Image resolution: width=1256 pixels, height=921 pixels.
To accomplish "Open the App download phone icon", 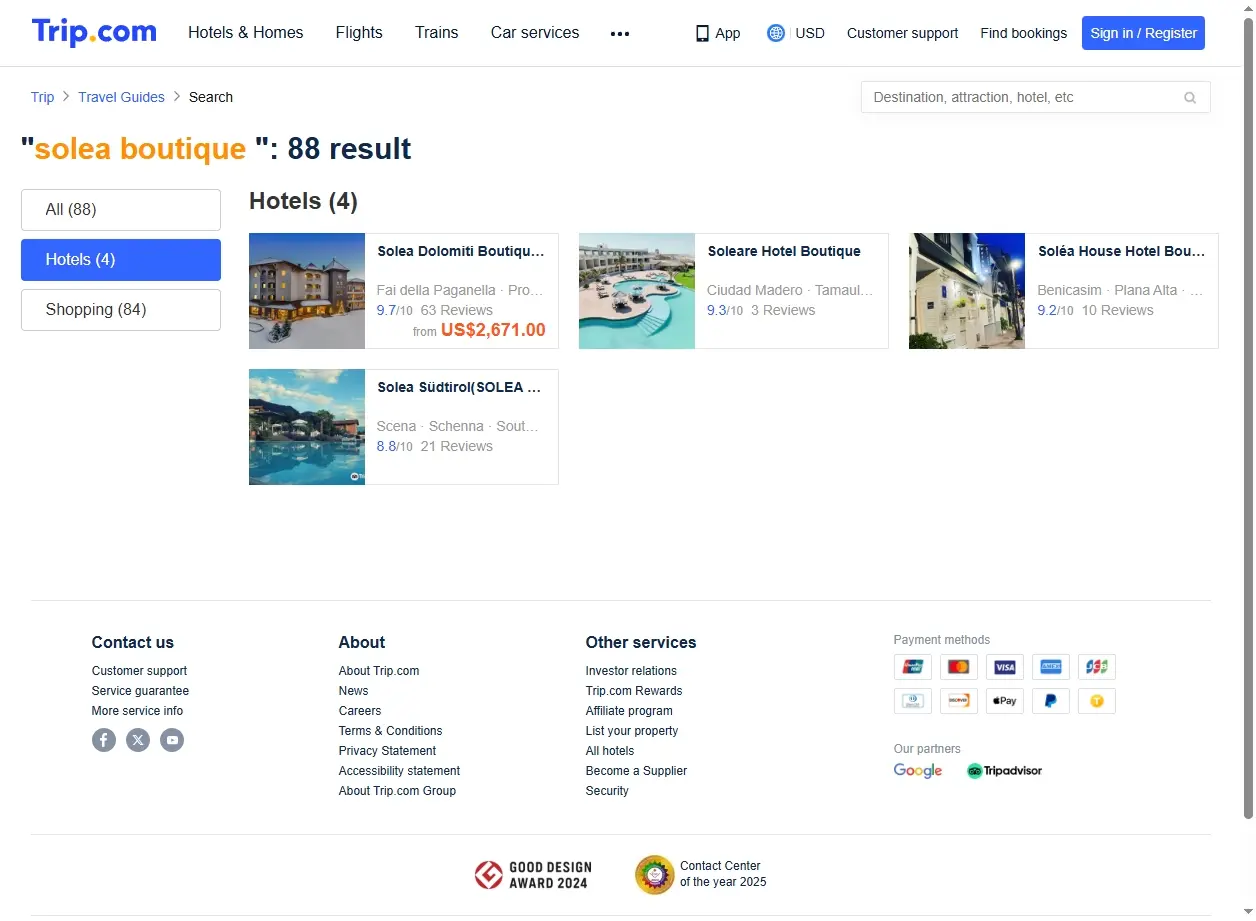I will tap(702, 33).
